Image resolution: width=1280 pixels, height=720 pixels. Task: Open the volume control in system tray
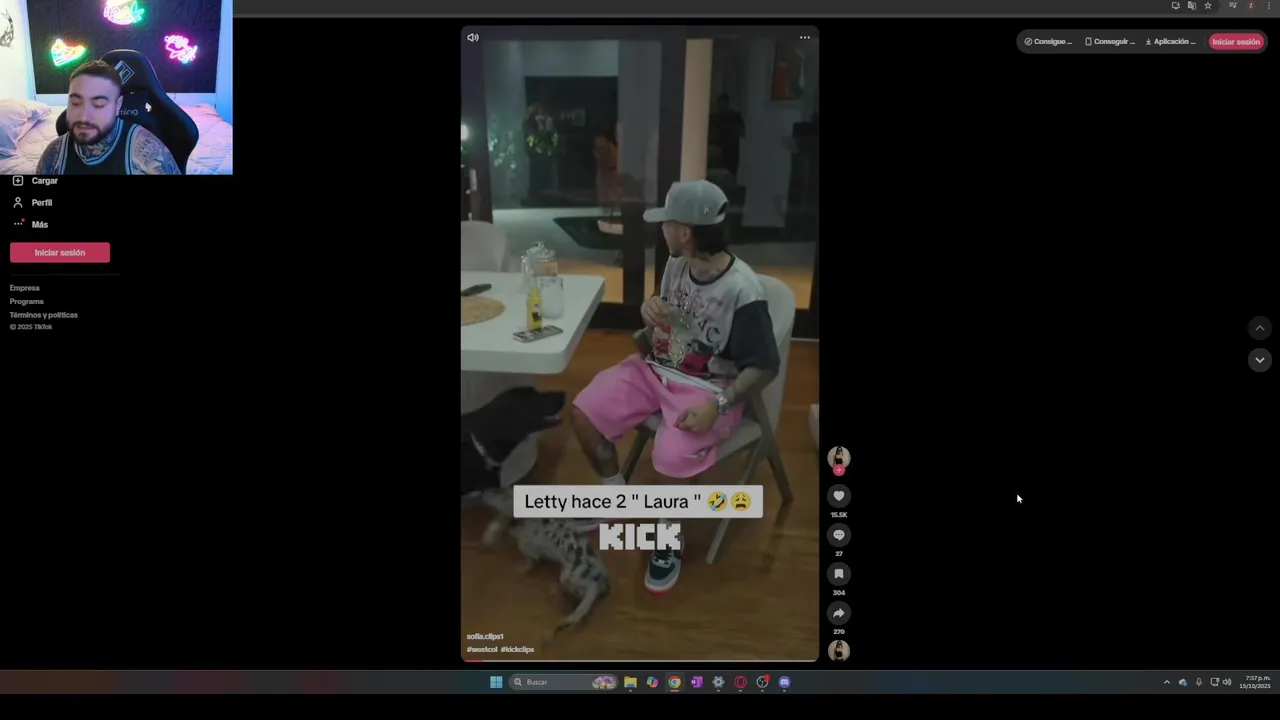1227,682
